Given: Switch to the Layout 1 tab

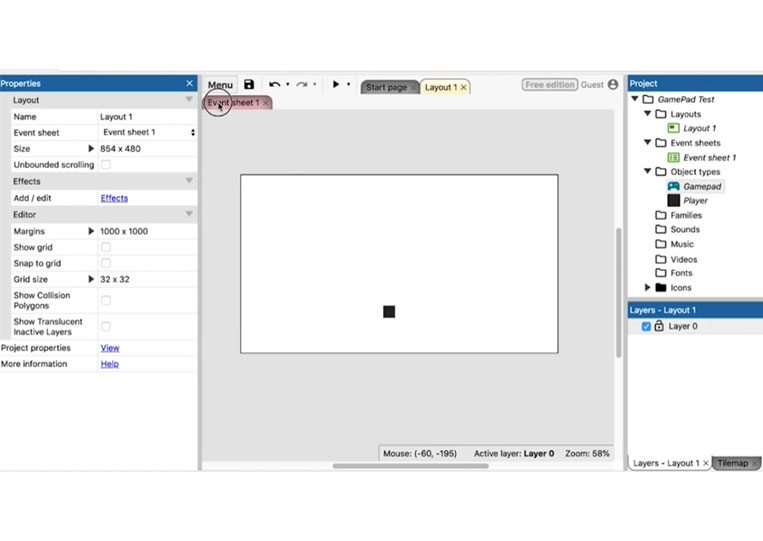Looking at the screenshot, I should tap(441, 88).
